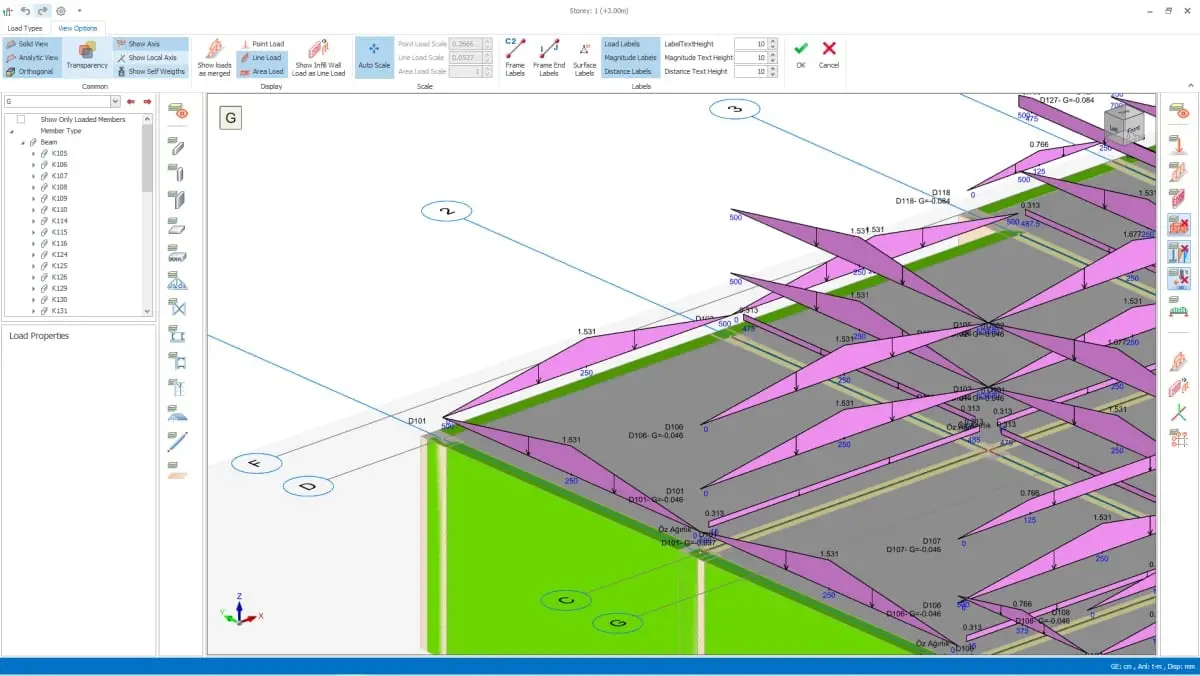Click the red next load case arrow
1200x676 pixels.
[x=147, y=101]
